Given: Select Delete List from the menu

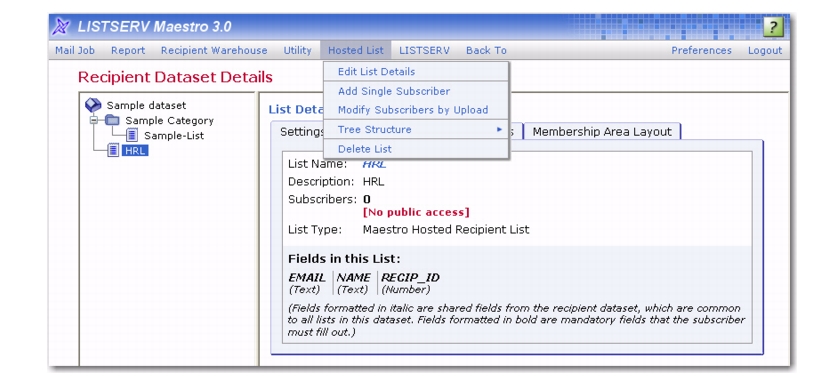Looking at the screenshot, I should [x=365, y=149].
